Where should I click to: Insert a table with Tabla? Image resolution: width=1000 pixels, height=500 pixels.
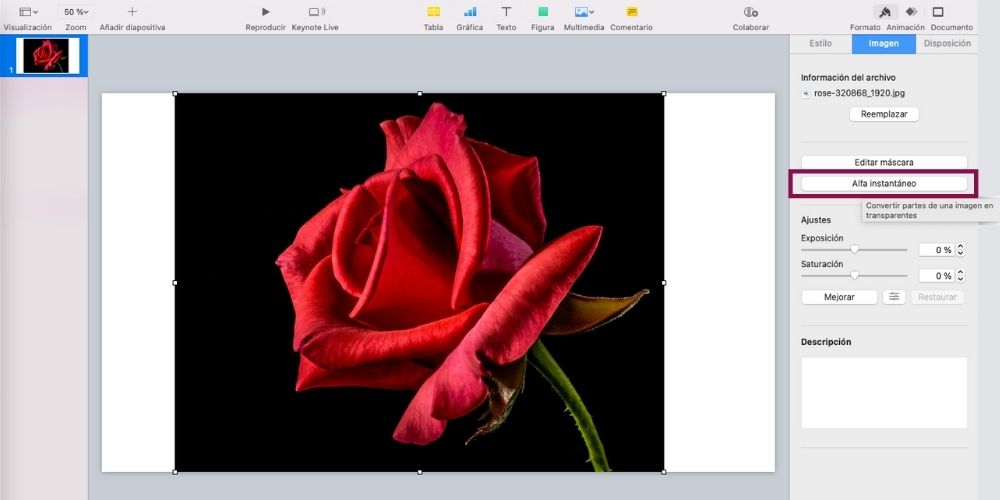pyautogui.click(x=434, y=12)
